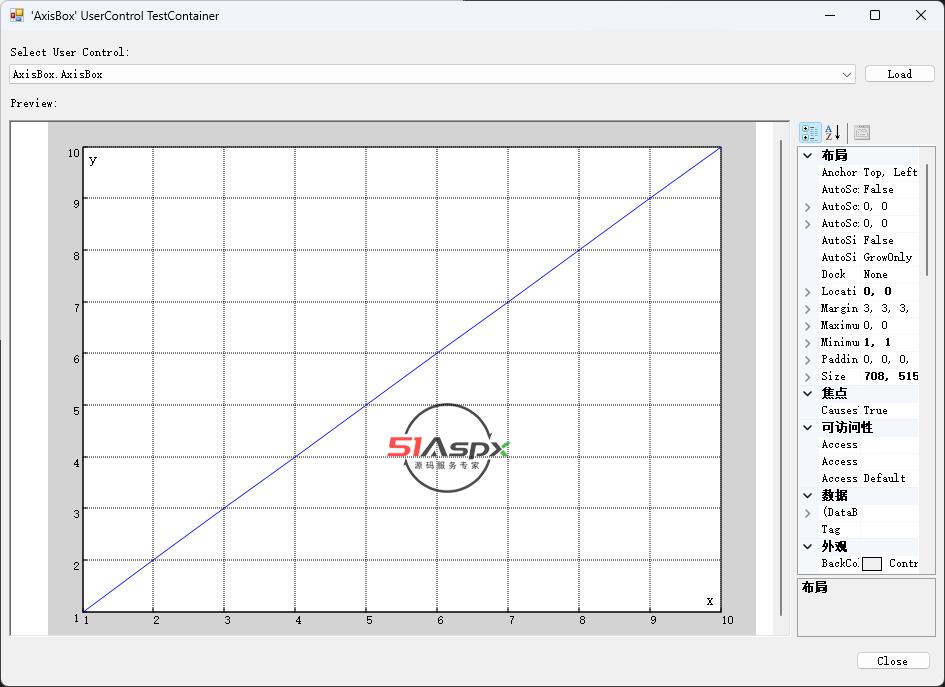Expand the Margin property row

(808, 309)
